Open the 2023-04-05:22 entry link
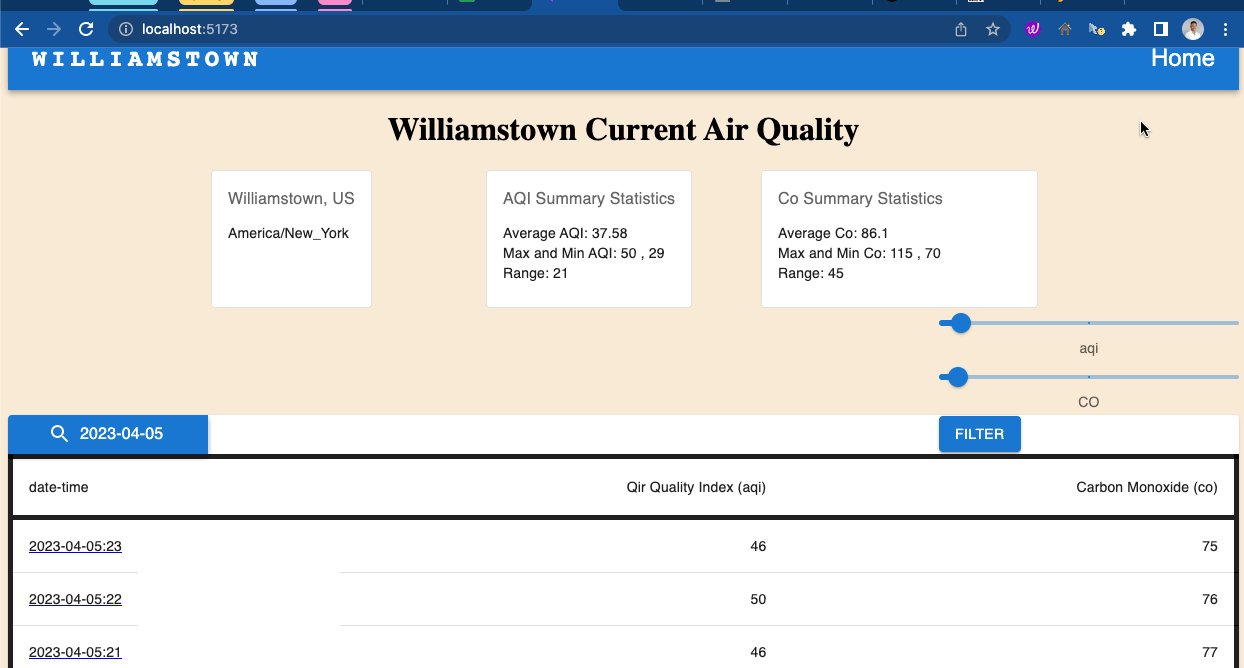 (x=75, y=599)
